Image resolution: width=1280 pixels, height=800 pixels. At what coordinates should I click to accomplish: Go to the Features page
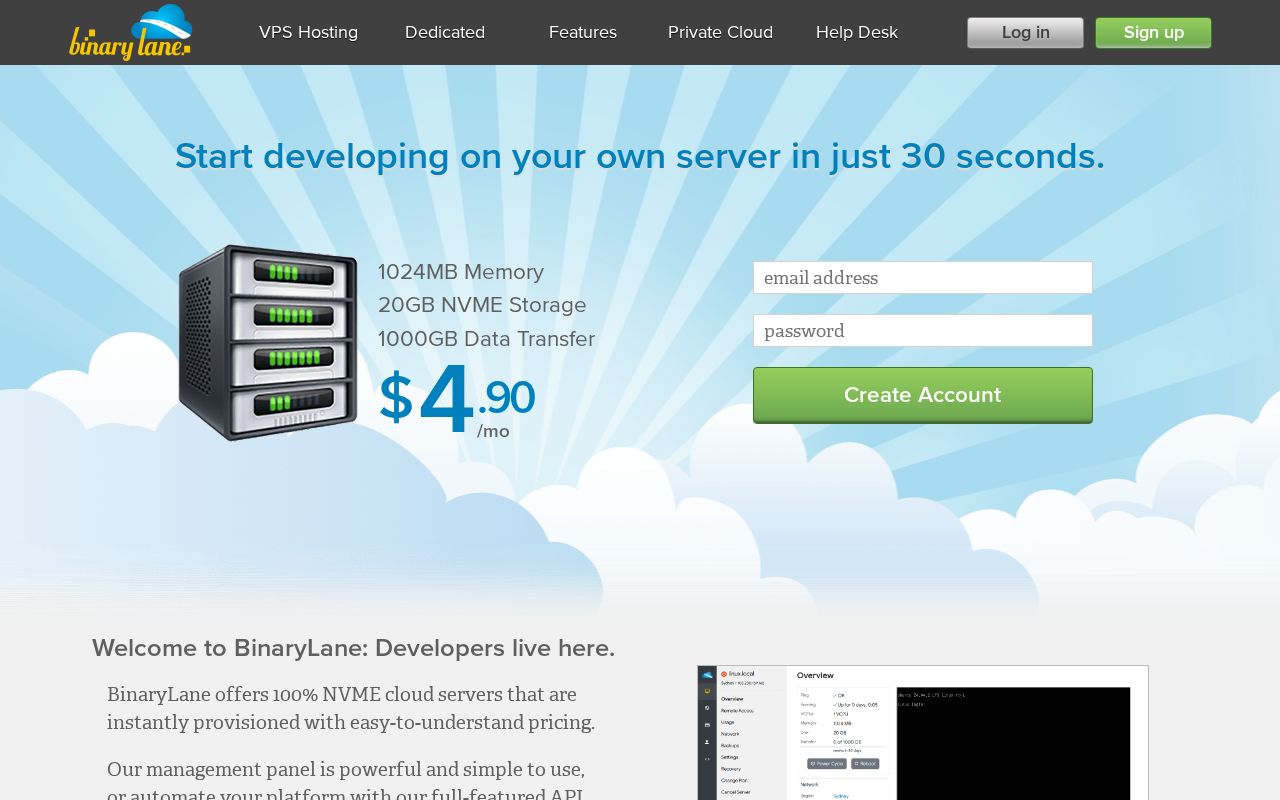click(x=583, y=32)
